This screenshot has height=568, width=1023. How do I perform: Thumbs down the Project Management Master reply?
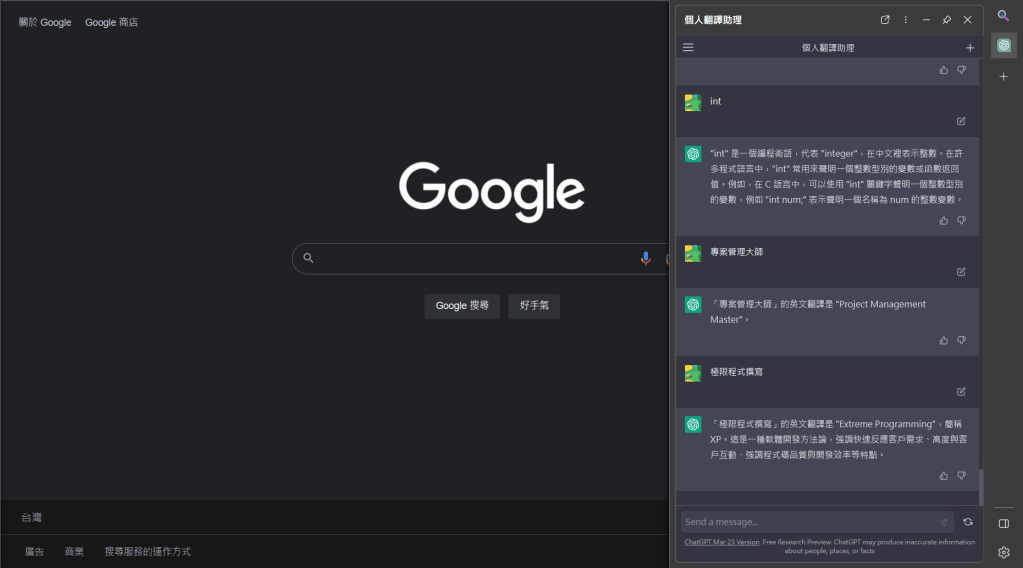click(961, 341)
